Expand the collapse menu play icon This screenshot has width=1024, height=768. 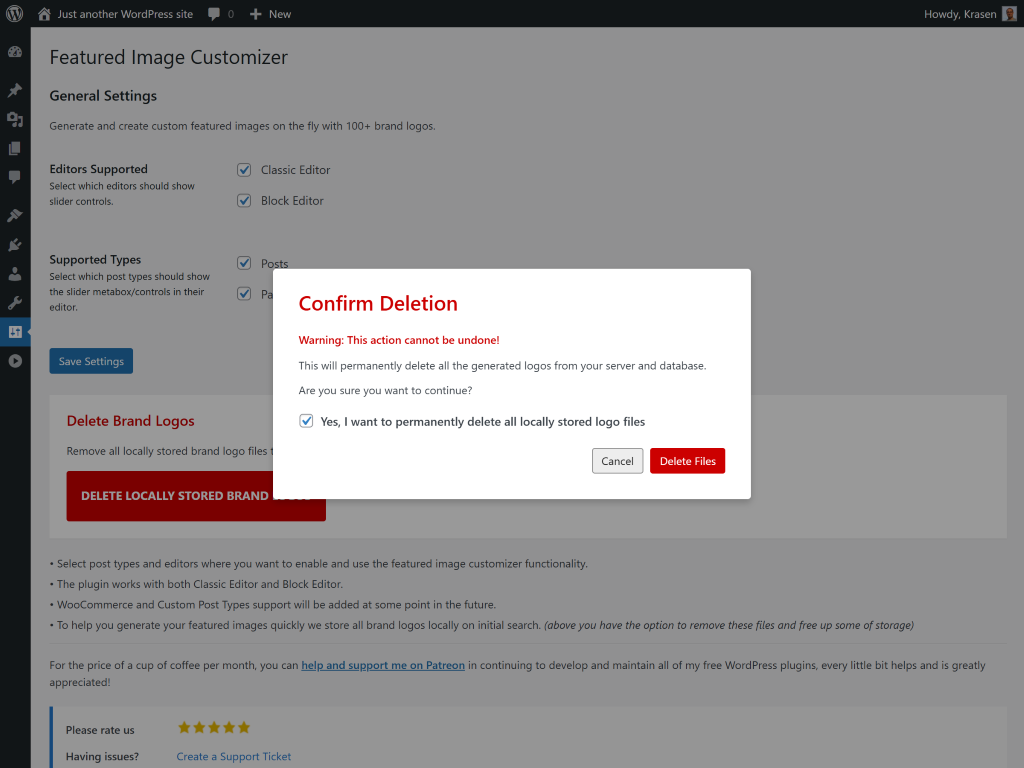pos(15,361)
